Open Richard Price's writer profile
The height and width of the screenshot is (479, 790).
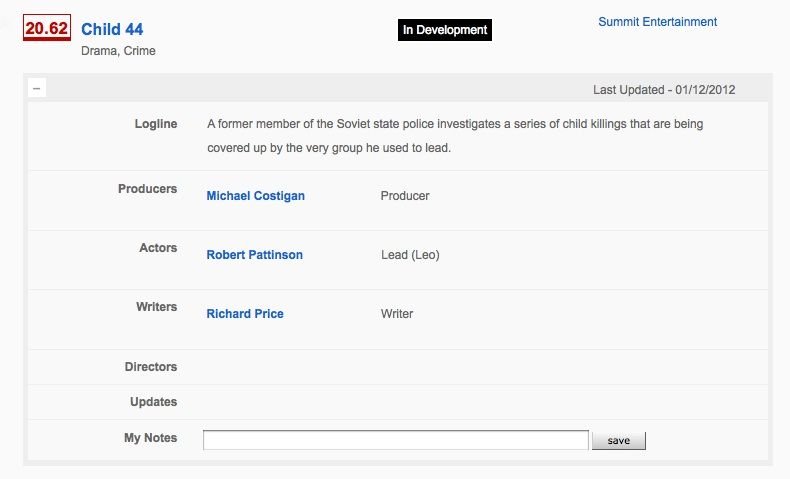coord(245,314)
